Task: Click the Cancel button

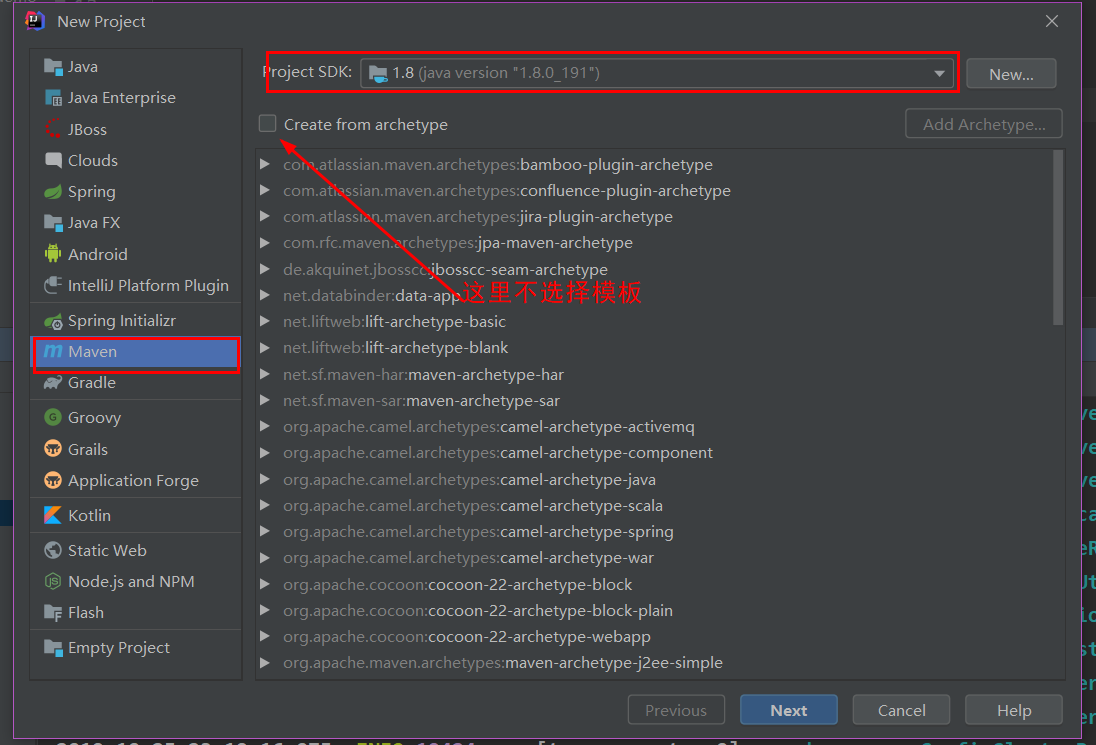Action: coord(901,710)
